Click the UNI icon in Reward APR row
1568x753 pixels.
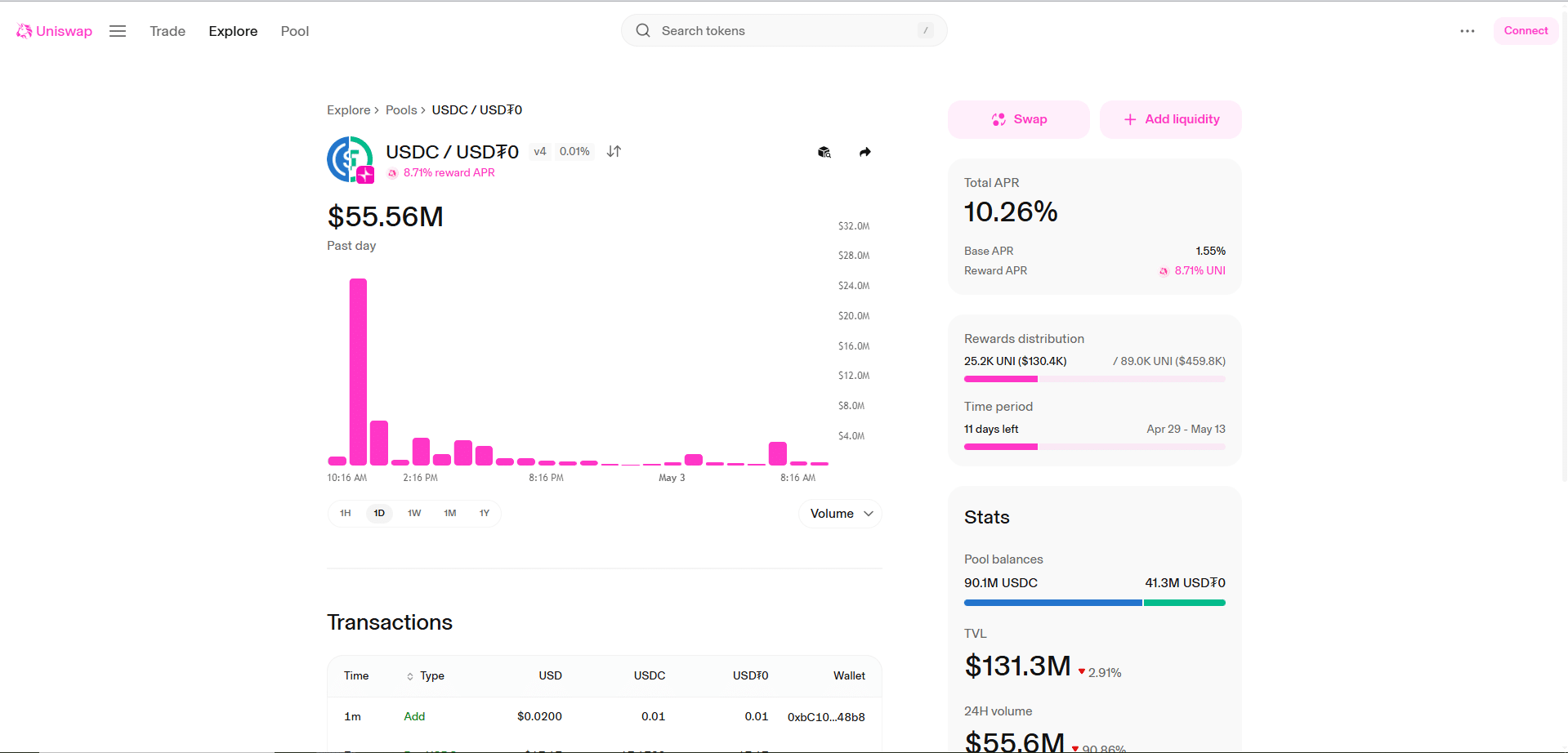point(1164,271)
